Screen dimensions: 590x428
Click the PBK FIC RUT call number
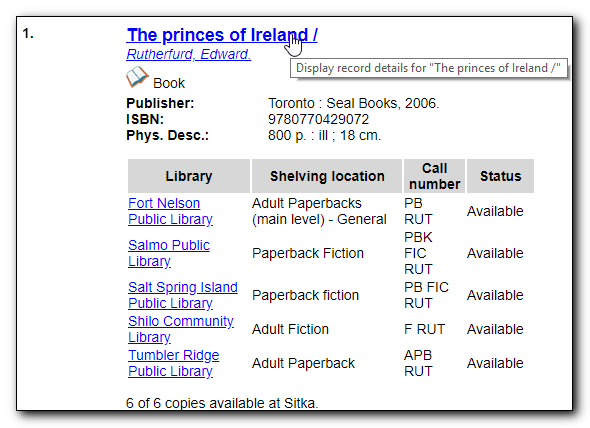(418, 253)
